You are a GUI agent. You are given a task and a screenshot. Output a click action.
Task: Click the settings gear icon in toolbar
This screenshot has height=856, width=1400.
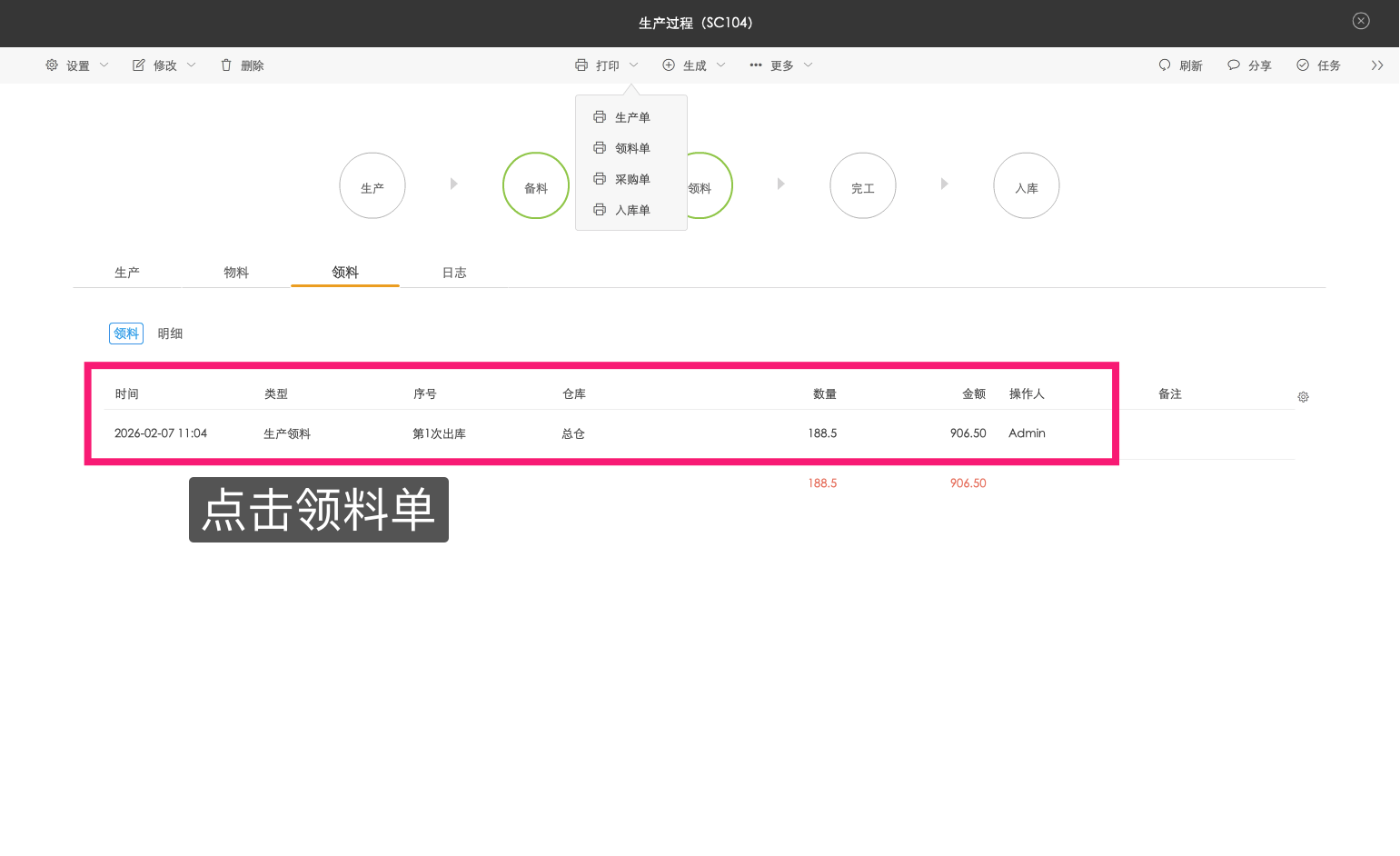coord(52,65)
